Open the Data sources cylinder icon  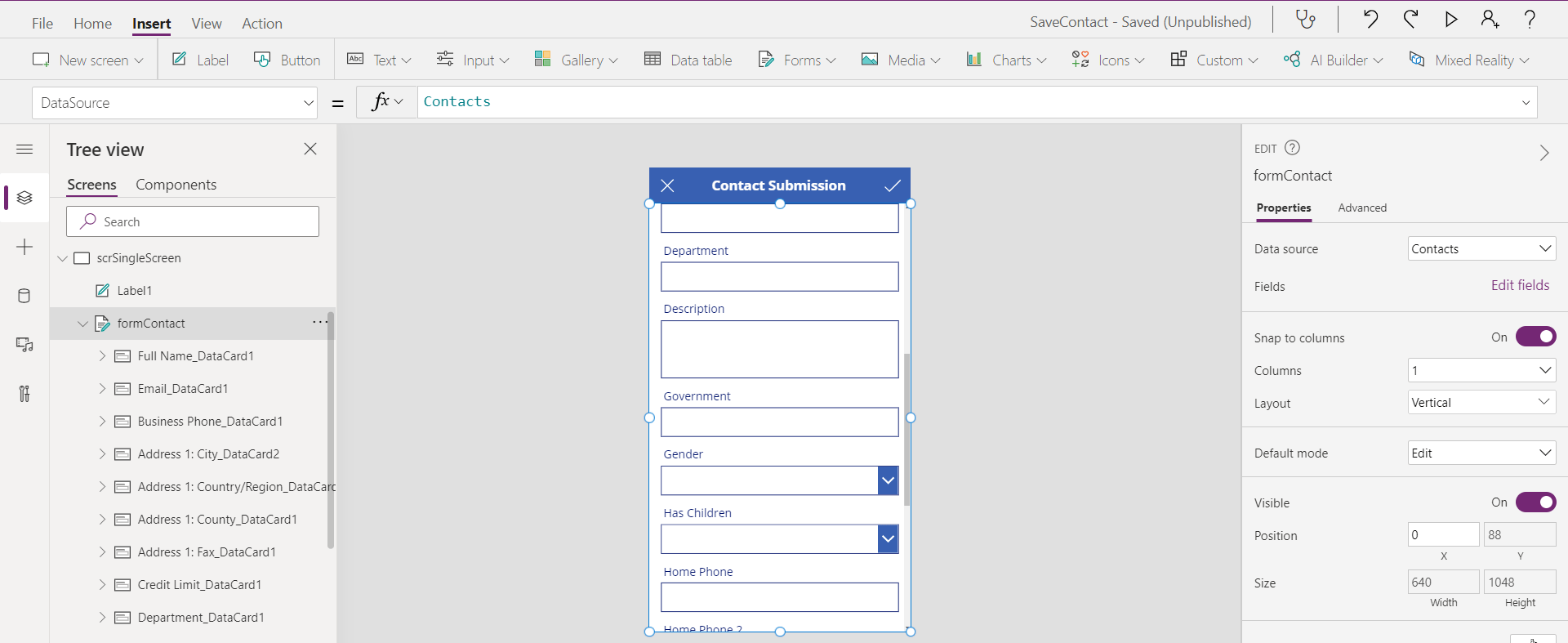(x=24, y=296)
